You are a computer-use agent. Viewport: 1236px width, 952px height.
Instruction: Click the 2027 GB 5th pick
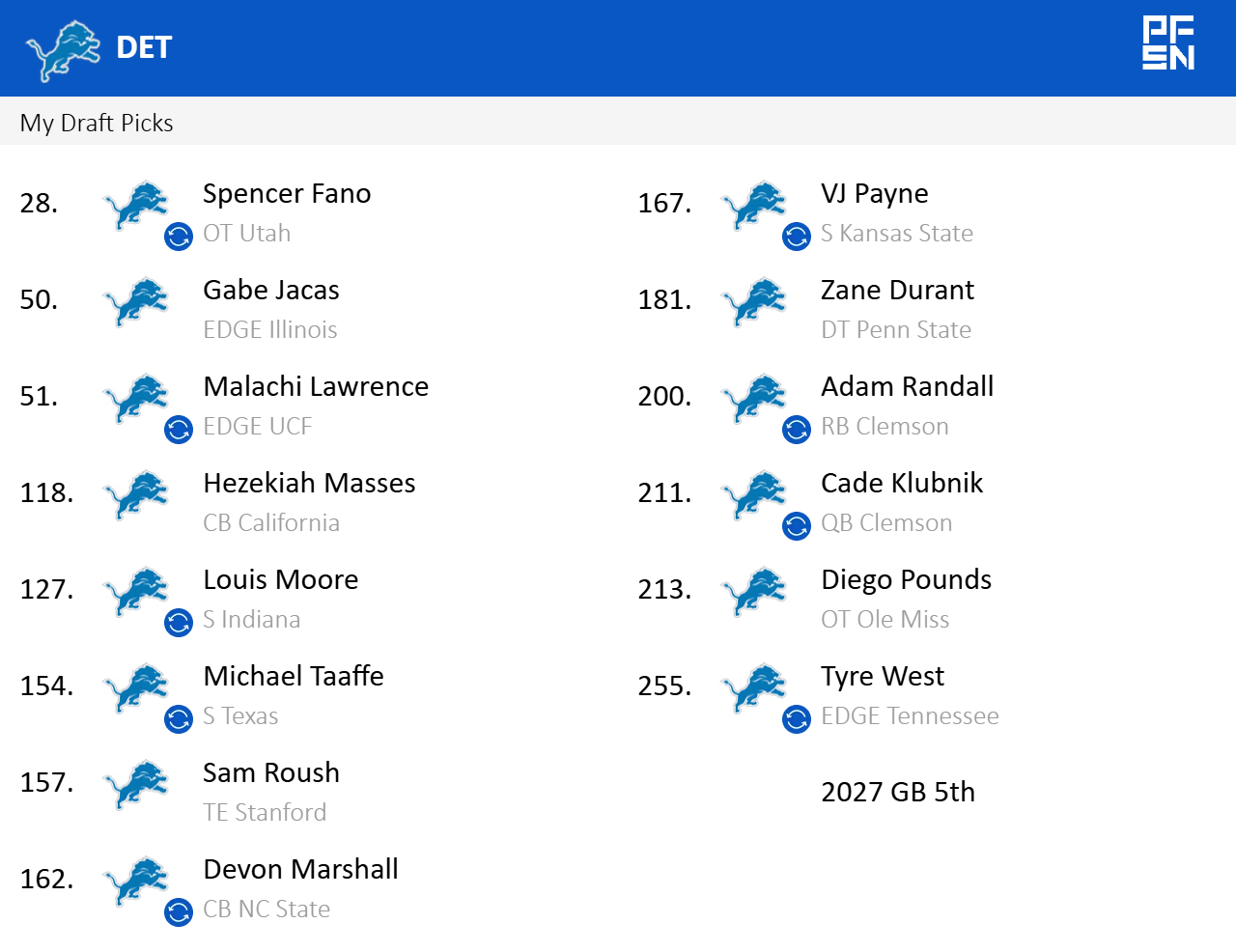(x=898, y=792)
